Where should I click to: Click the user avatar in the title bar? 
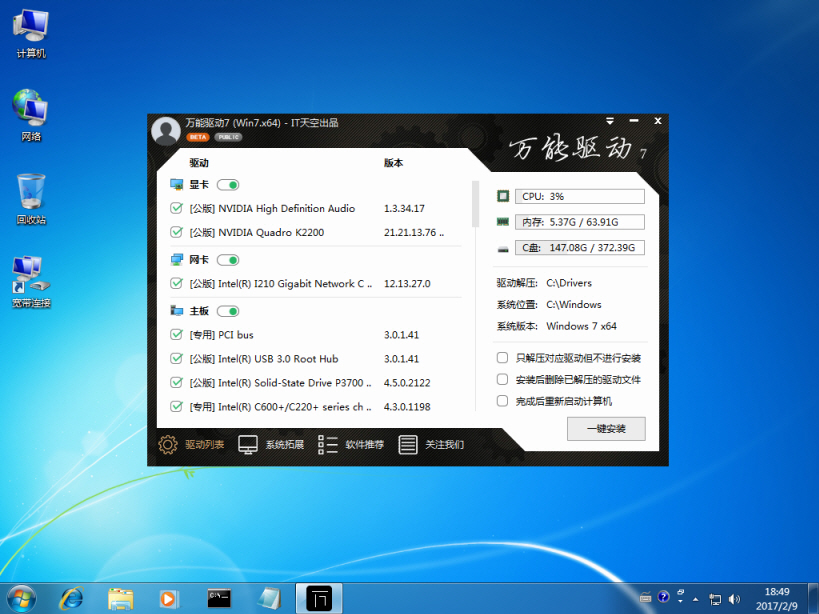point(164,130)
